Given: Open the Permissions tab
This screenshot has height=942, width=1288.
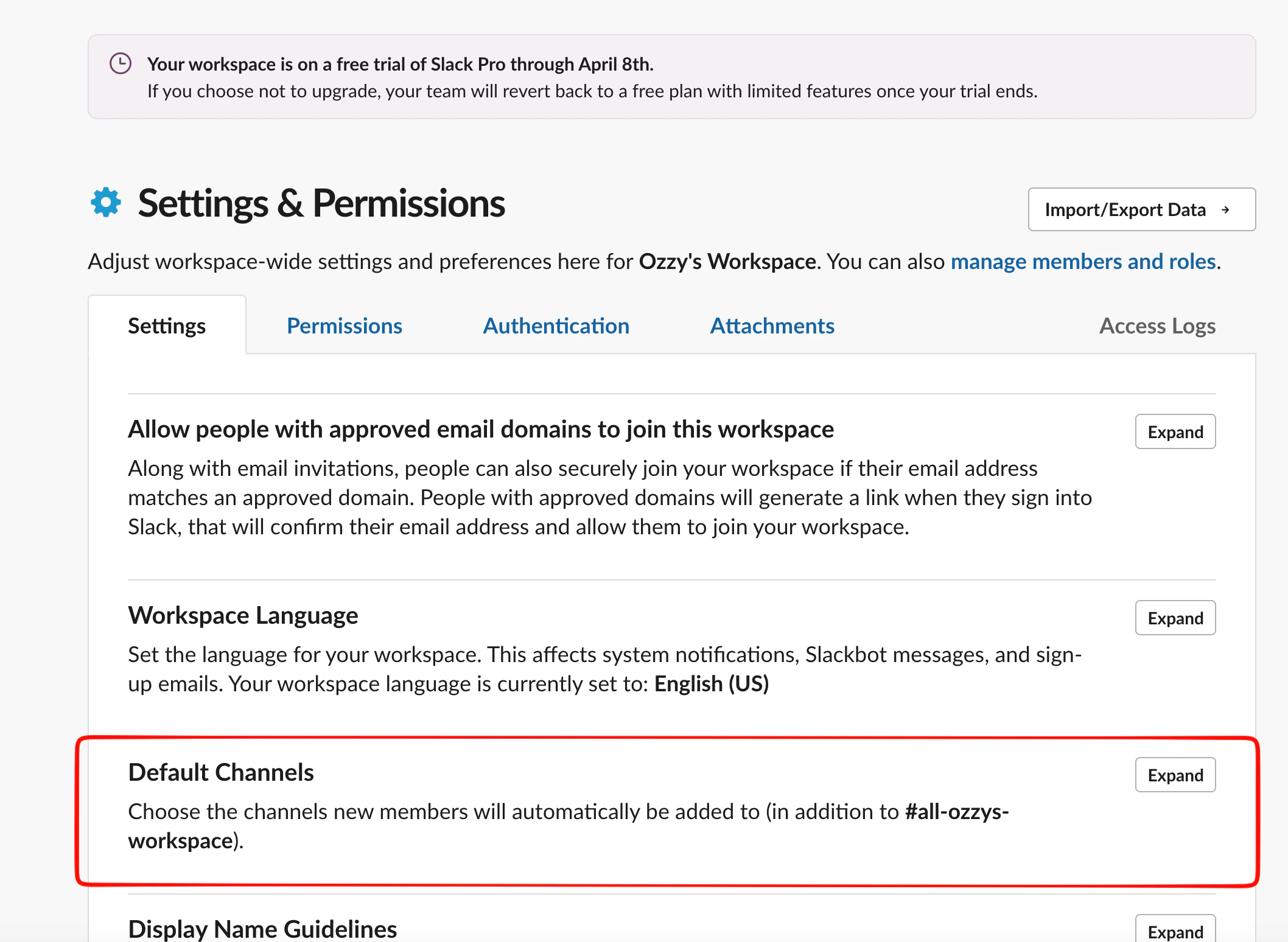Looking at the screenshot, I should [344, 326].
